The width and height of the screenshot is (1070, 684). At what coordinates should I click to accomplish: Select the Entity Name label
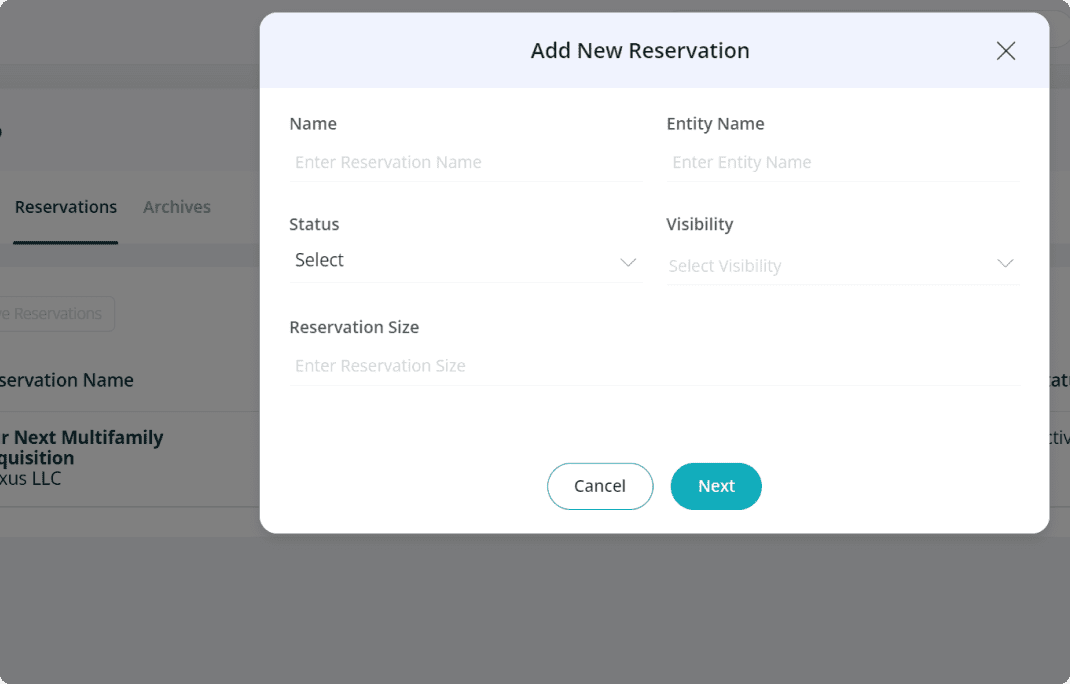tap(715, 124)
